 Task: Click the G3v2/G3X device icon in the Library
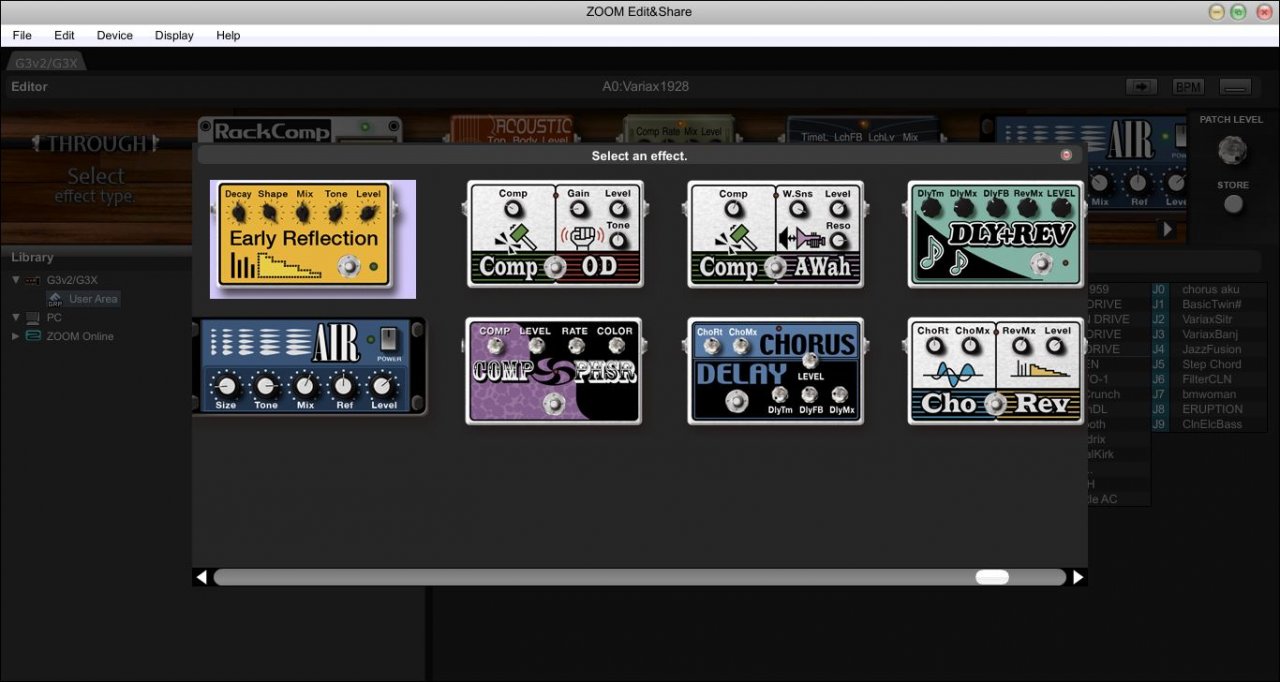[33, 280]
